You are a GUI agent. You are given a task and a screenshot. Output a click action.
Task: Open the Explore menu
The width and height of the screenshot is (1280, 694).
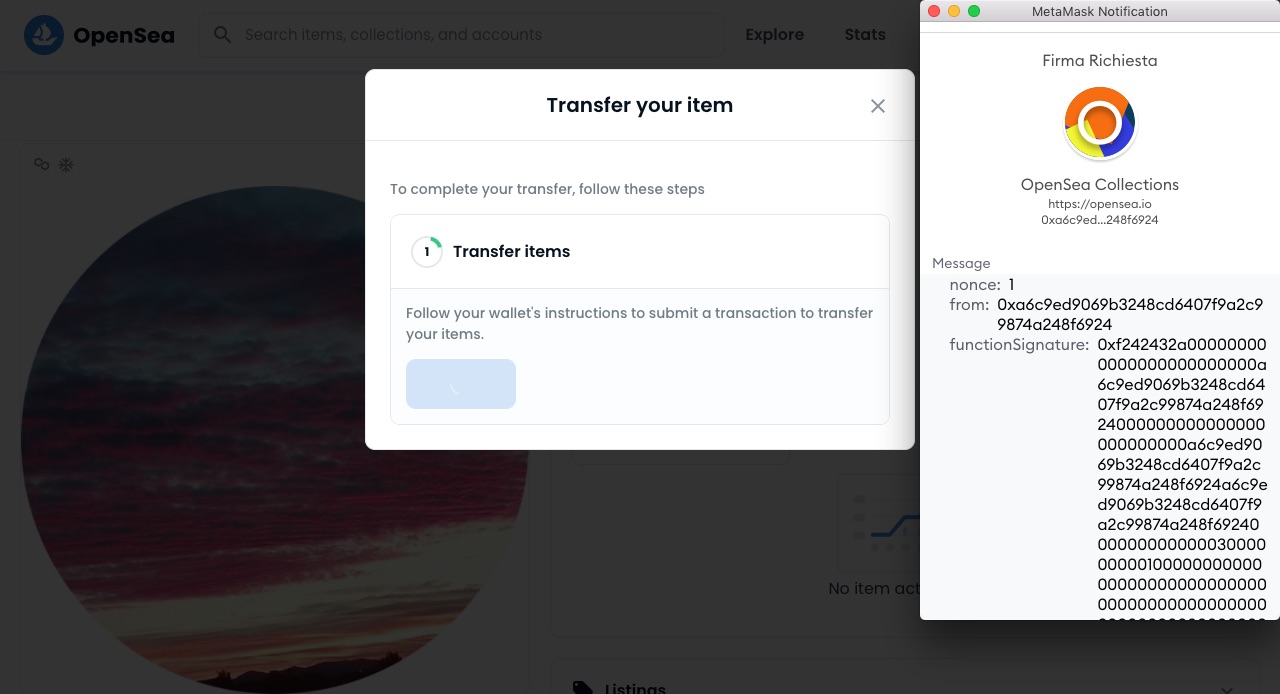pos(774,35)
